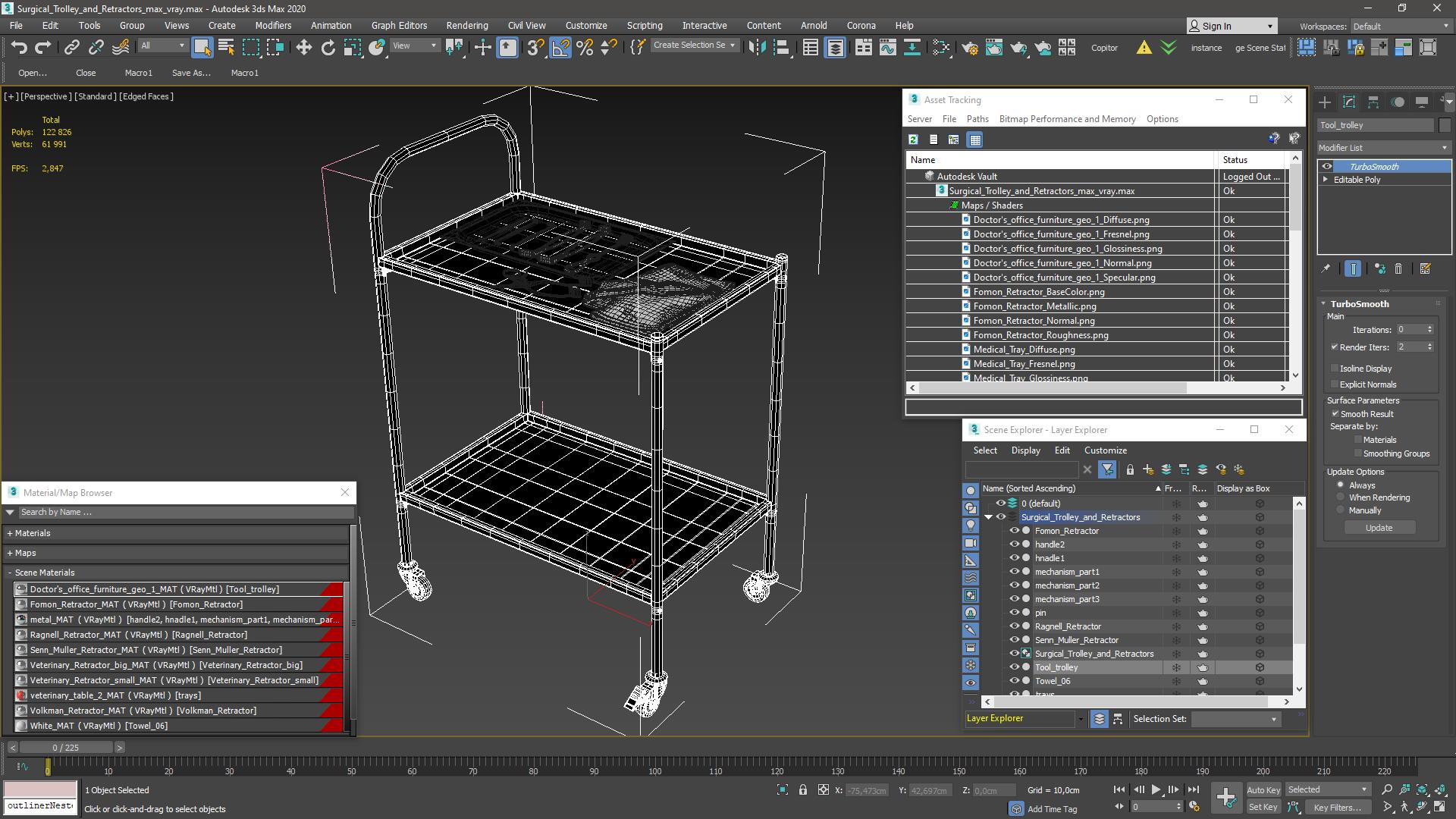Open the Render Setup teapot icon
Viewport: 1456px width, 819px height.
(969, 47)
